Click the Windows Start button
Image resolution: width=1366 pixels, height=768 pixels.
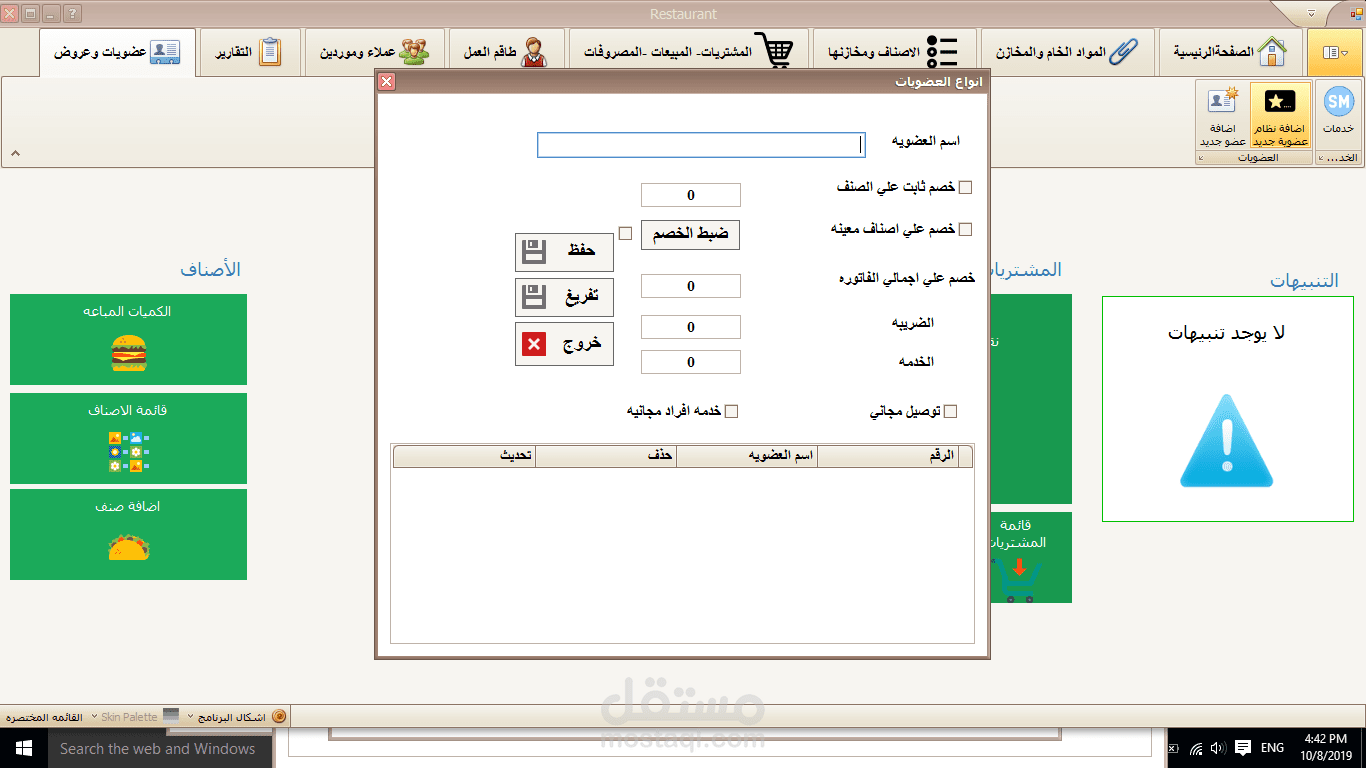(23, 748)
